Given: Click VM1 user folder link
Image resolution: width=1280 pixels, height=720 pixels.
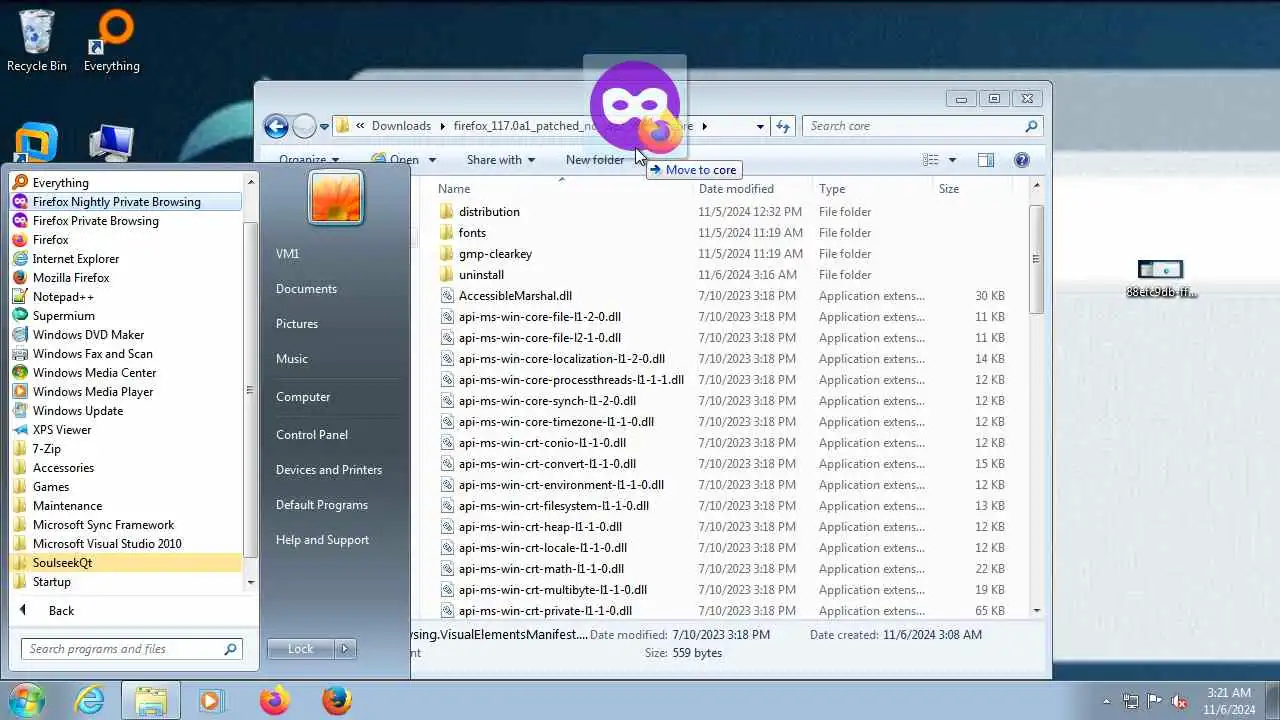Looking at the screenshot, I should click(x=288, y=254).
